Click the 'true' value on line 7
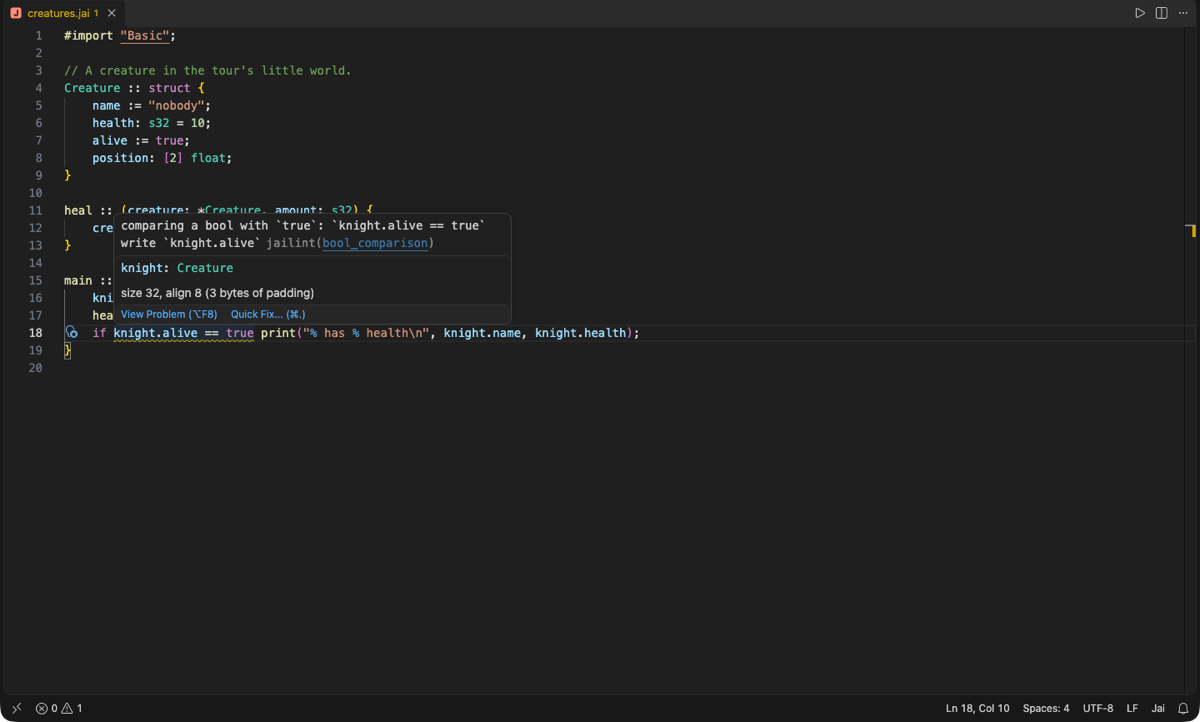Viewport: 1200px width, 722px height. click(169, 140)
